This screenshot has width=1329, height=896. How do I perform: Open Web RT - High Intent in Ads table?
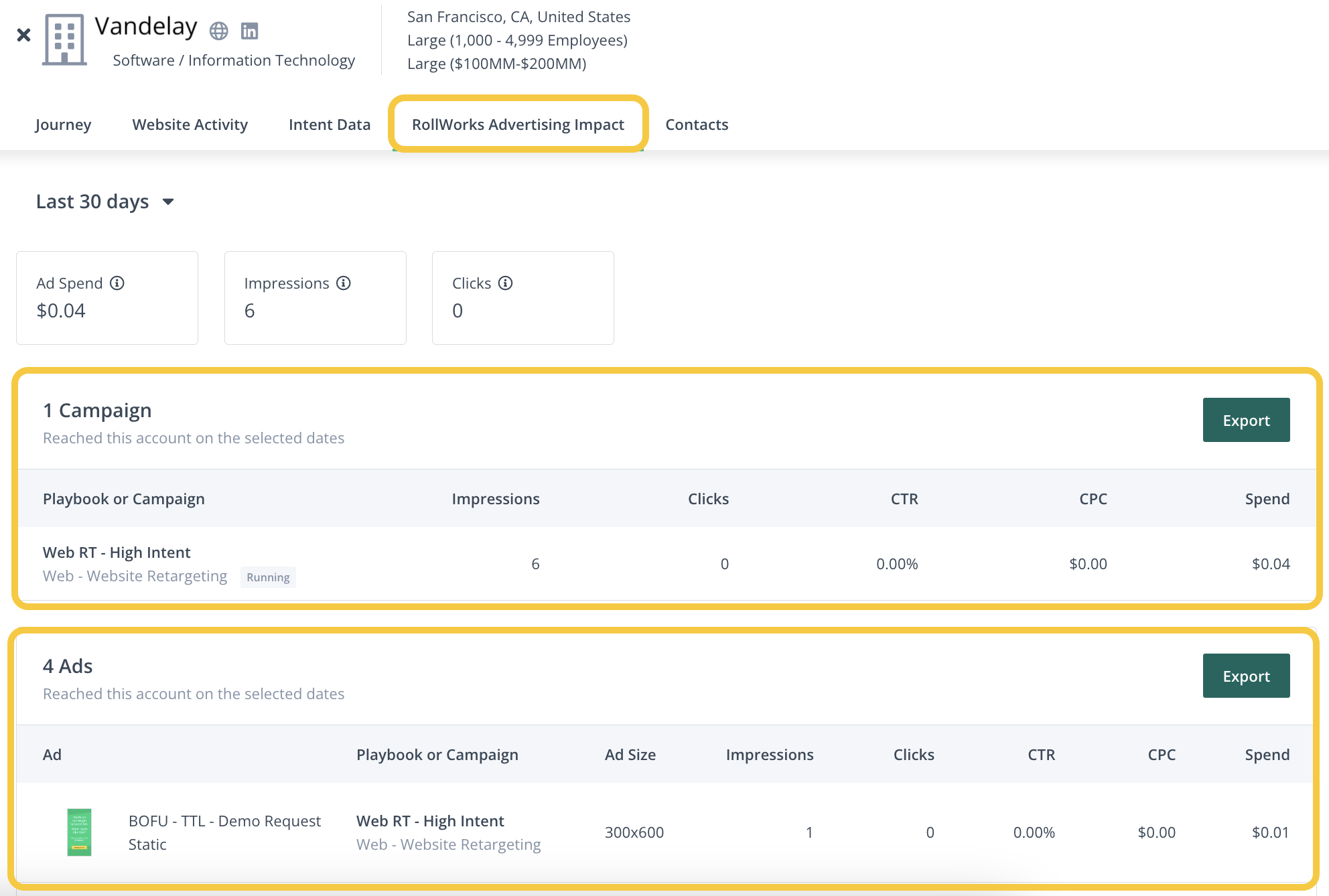(430, 821)
